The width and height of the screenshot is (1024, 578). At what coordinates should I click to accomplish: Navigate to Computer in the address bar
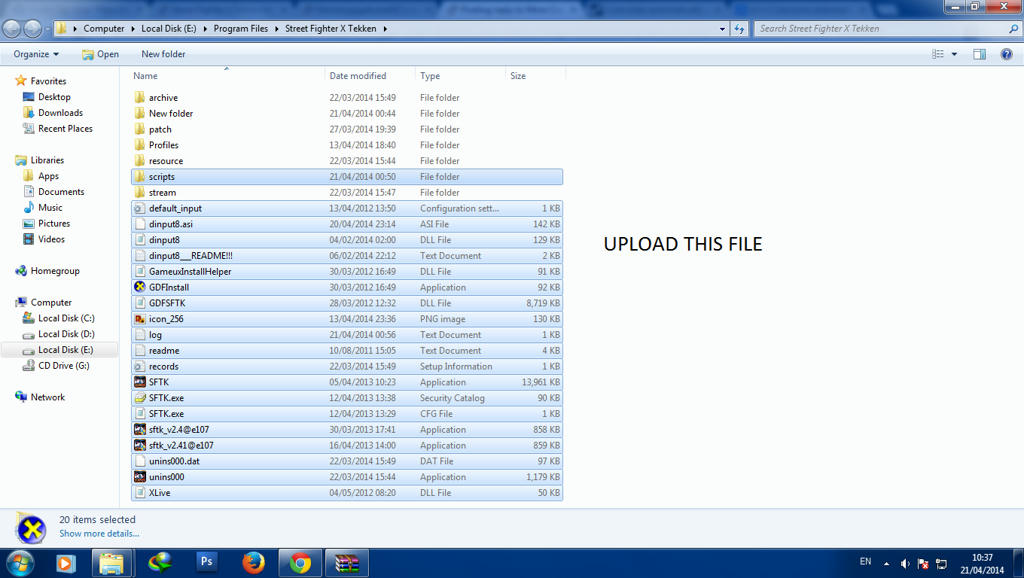104,29
